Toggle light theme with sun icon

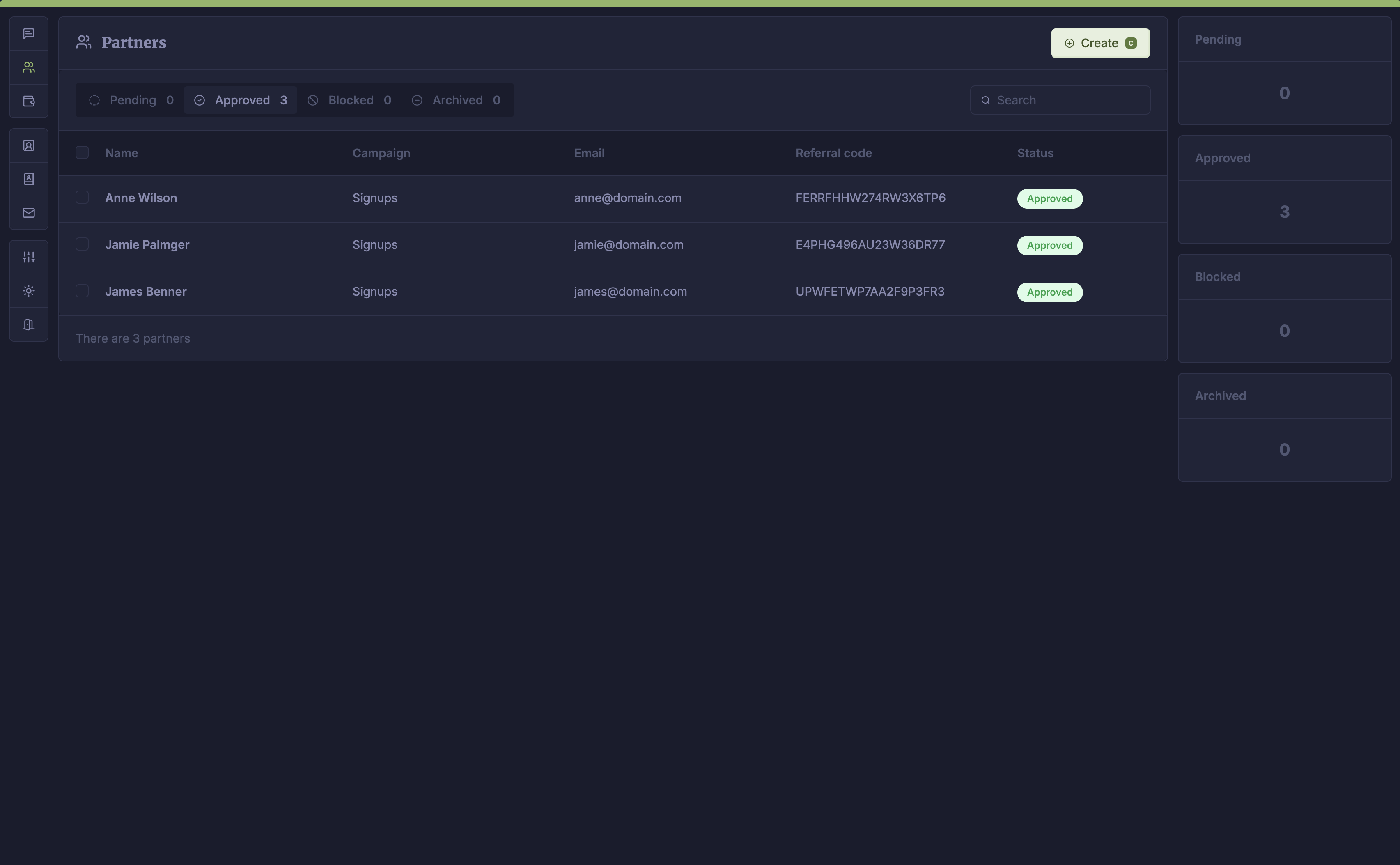point(29,291)
